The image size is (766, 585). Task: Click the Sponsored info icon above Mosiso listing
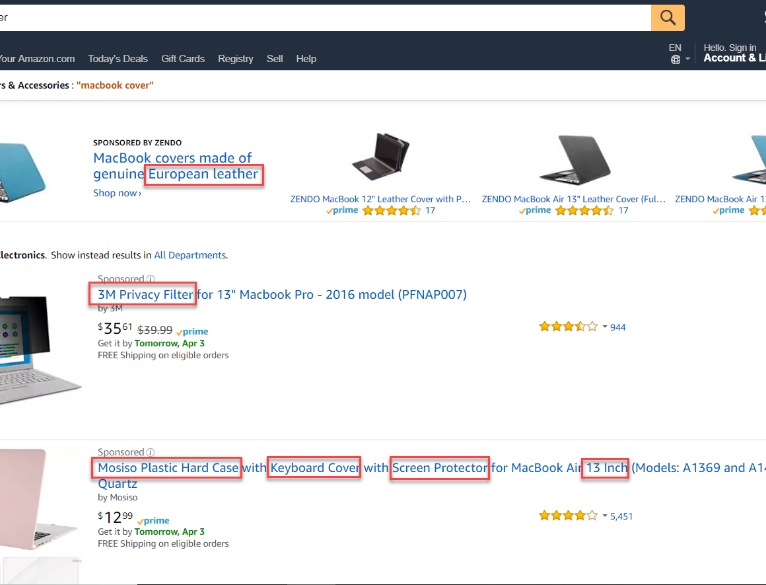click(151, 452)
